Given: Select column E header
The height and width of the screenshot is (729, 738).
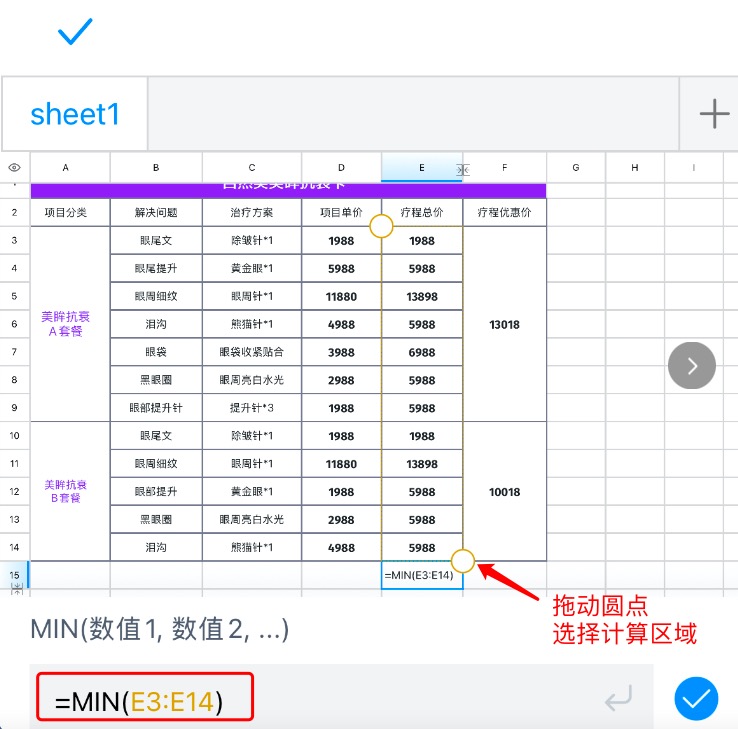Looking at the screenshot, I should click(x=422, y=168).
